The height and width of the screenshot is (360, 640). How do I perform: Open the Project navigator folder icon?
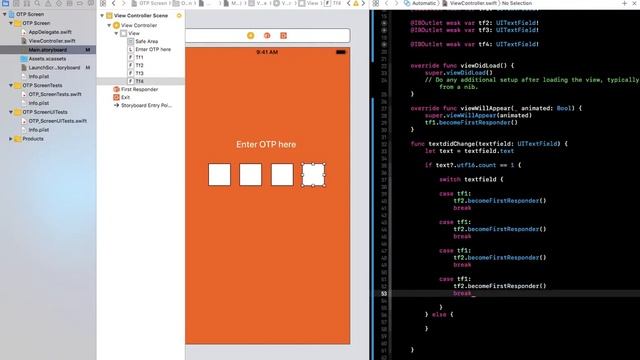click(6, 3)
